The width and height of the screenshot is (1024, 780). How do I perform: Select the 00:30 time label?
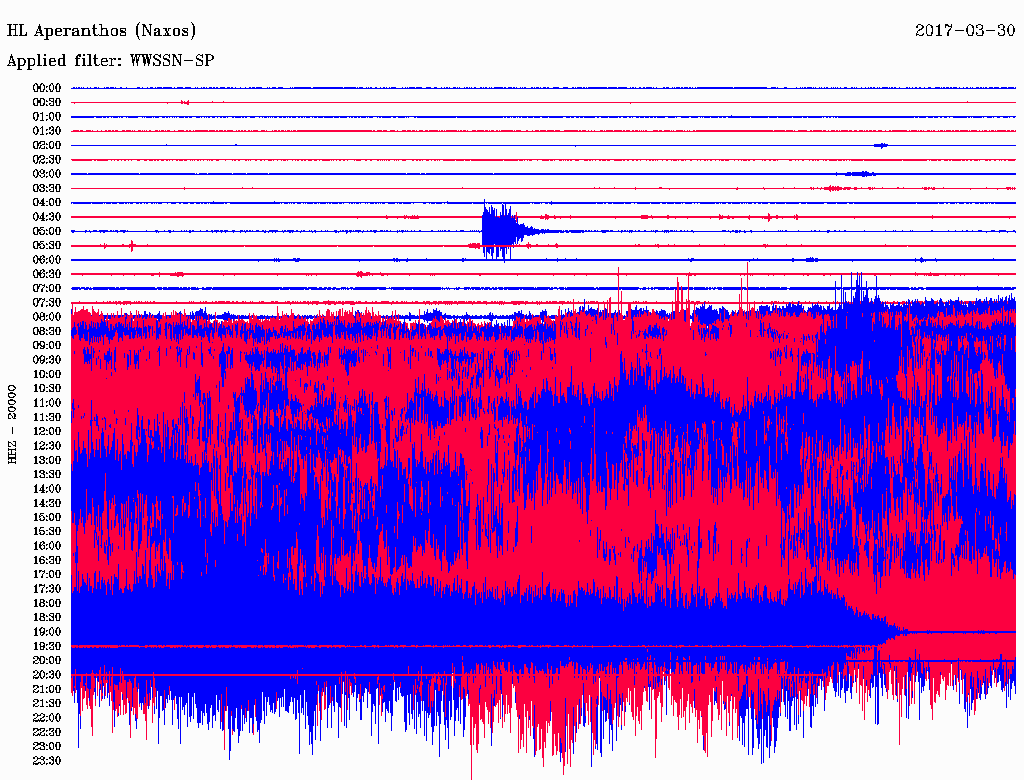click(x=47, y=102)
